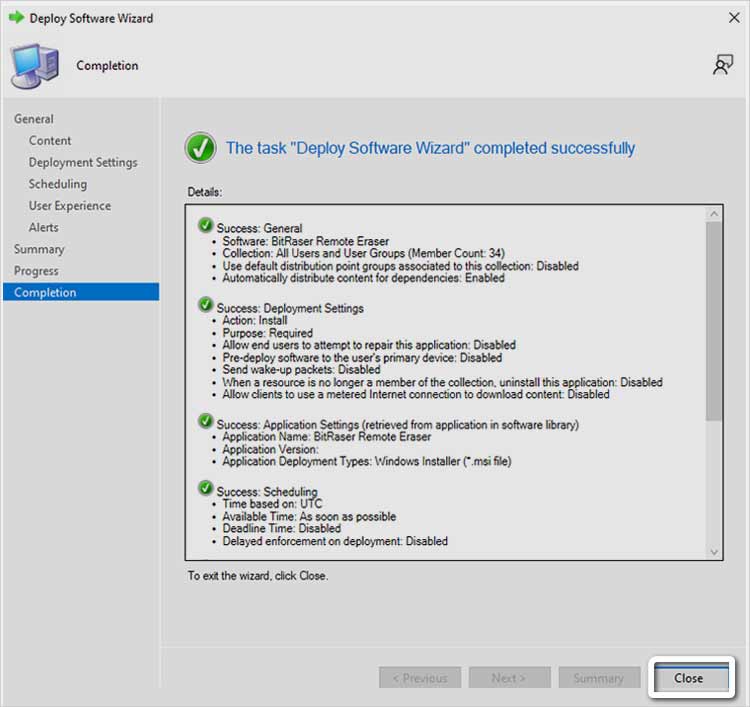Click the green arrow wizard title icon

point(16,18)
